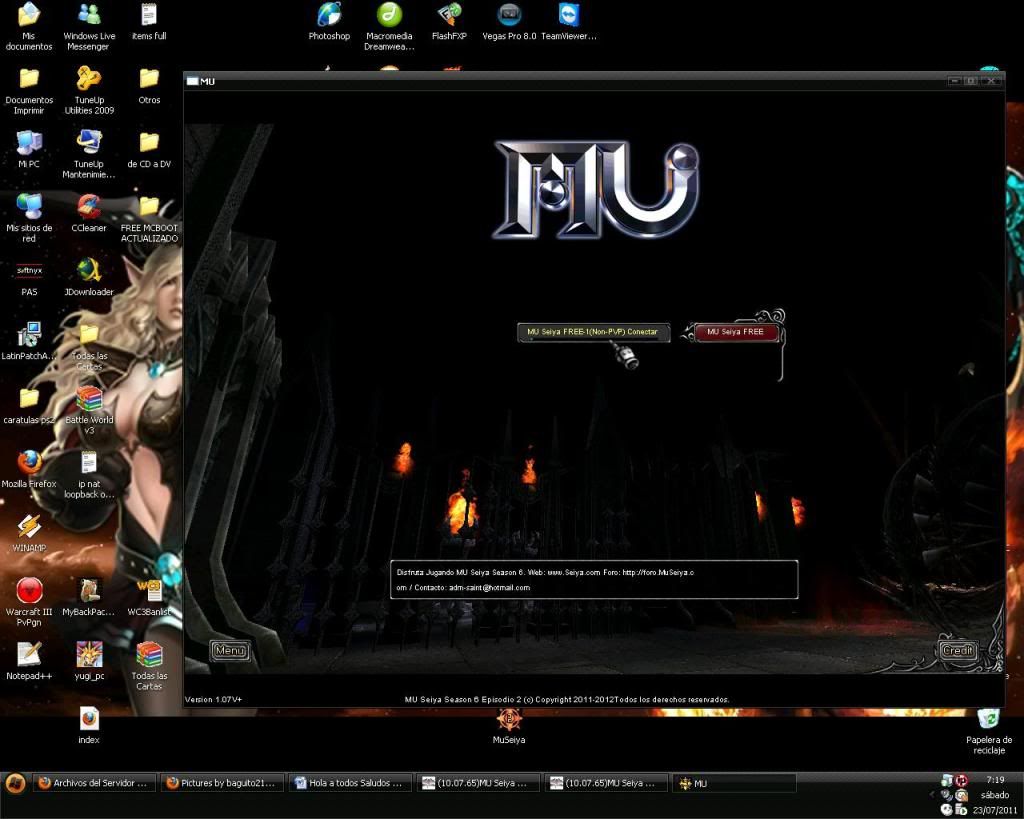Switch to first (10.07.65)MU Seiya taskbar item
The height and width of the screenshot is (819, 1024).
478,783
